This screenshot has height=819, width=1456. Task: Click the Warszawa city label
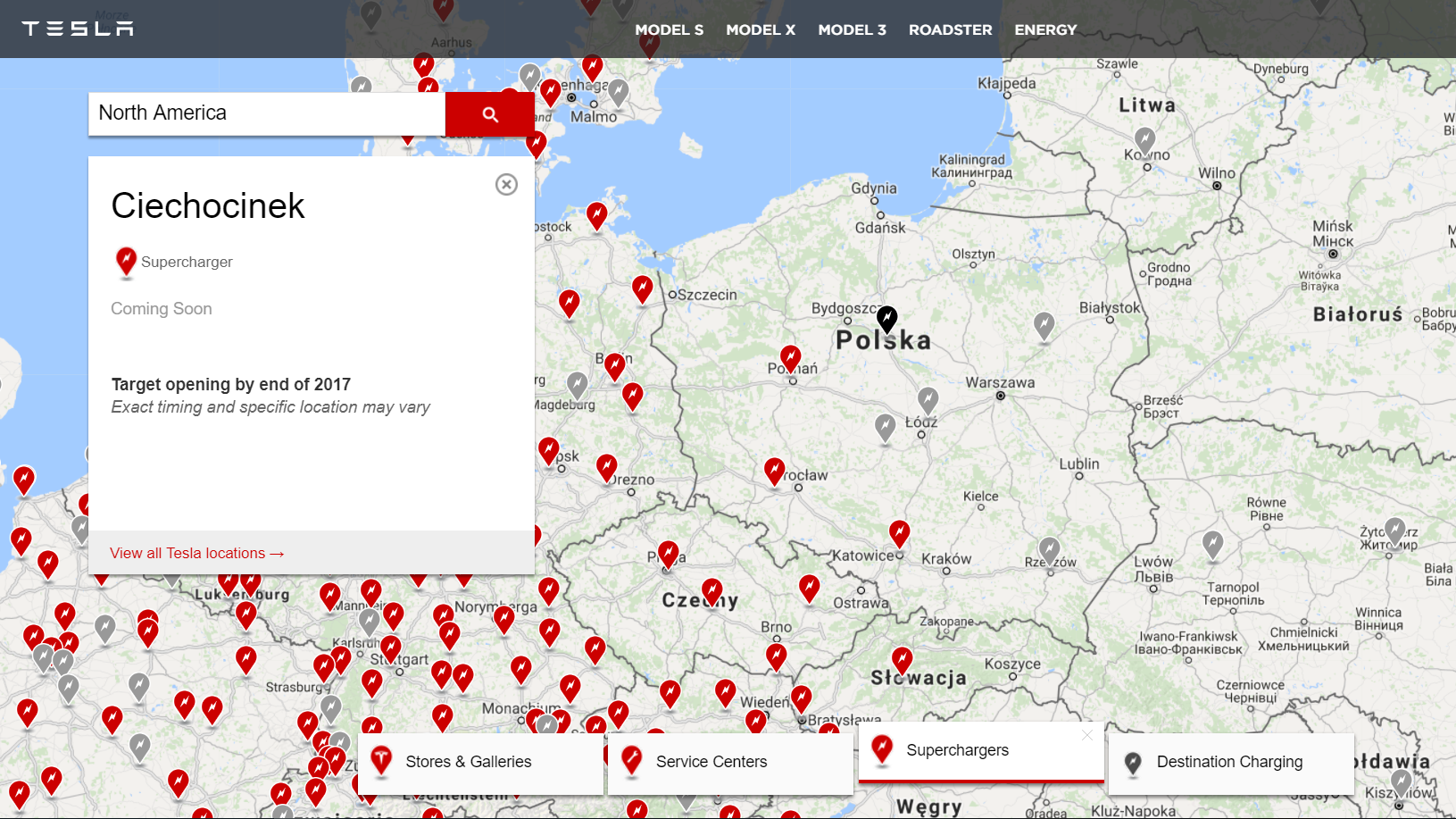click(1000, 382)
